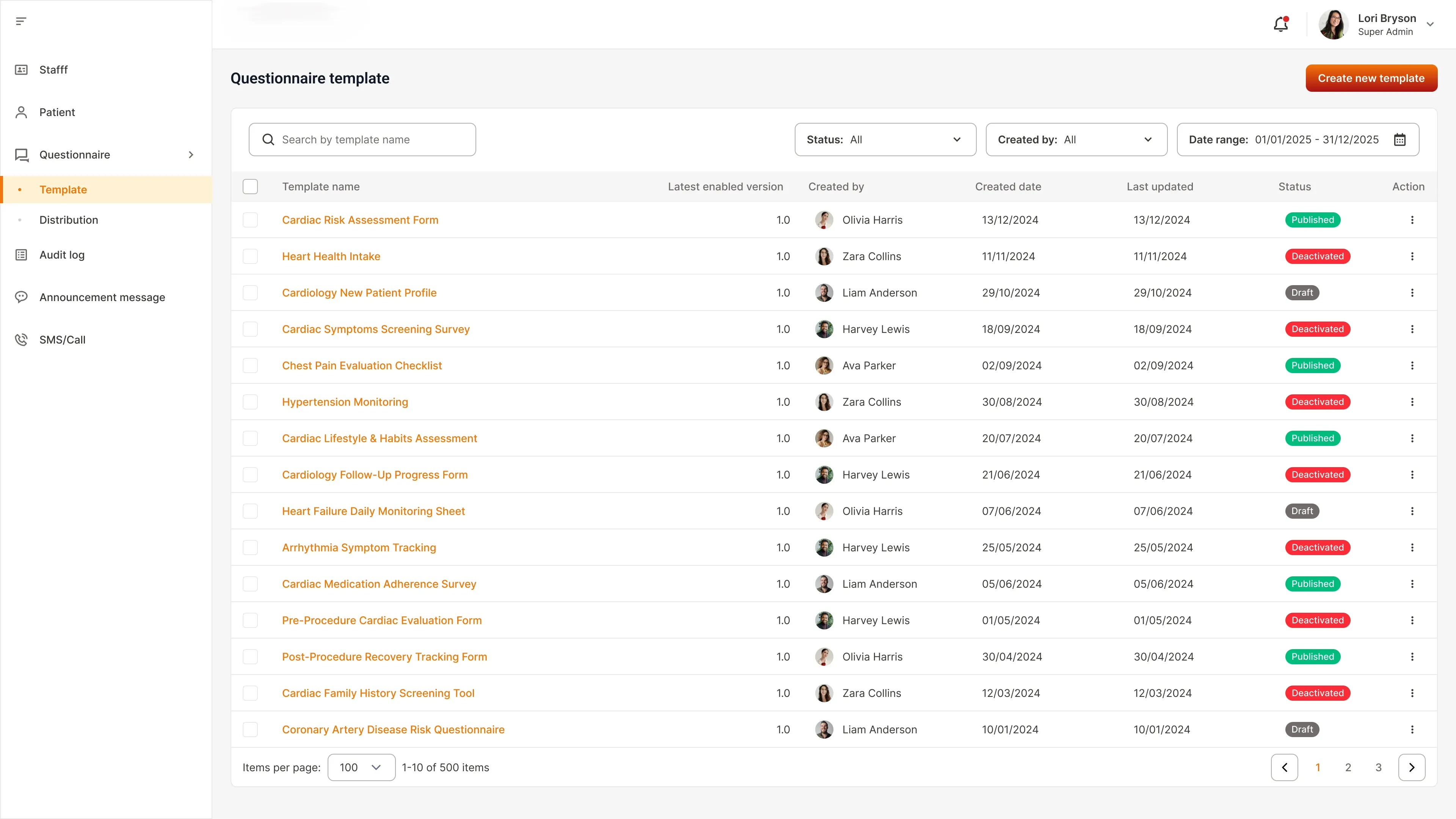The image size is (1456, 819).
Task: Open the Created by filter dropdown
Action: pos(1076,140)
